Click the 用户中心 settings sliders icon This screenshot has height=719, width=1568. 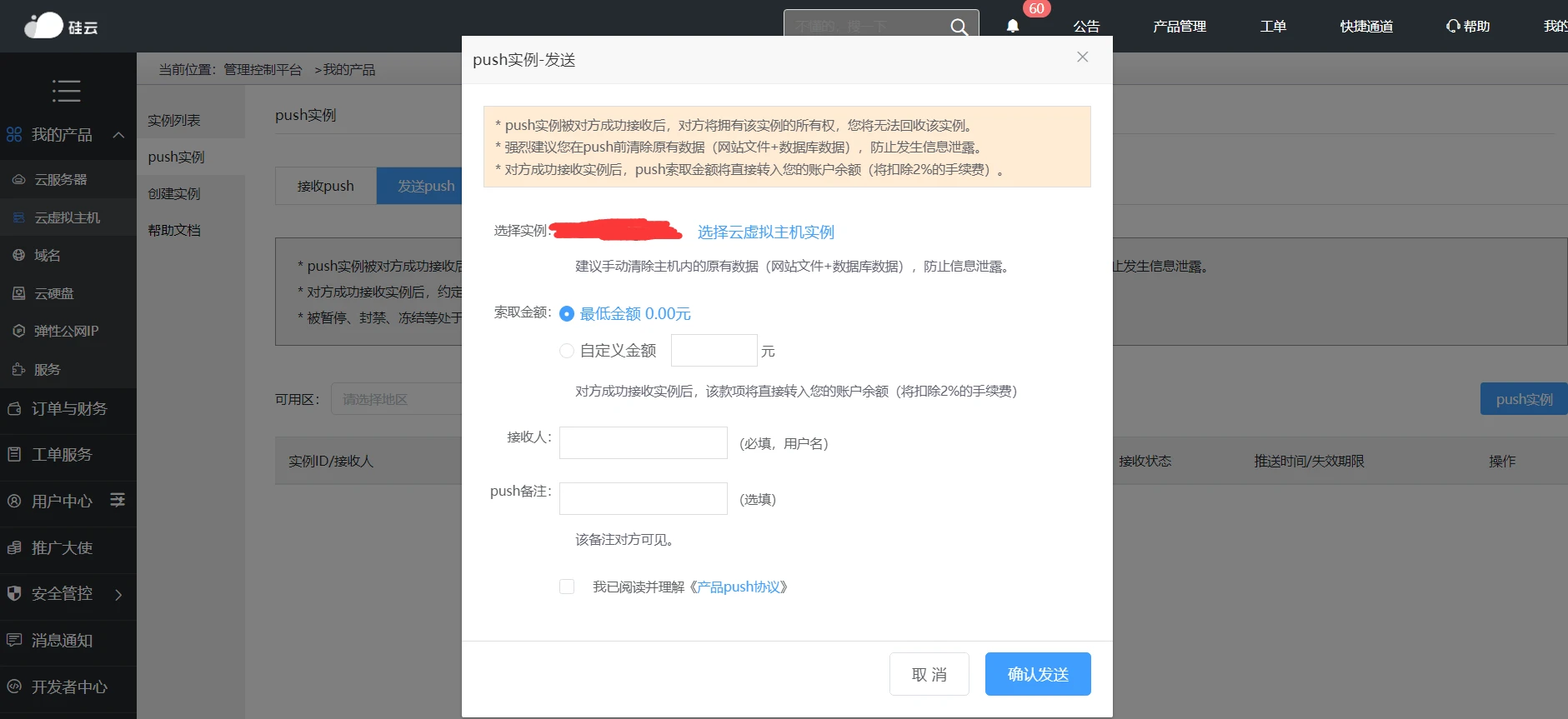pos(118,500)
